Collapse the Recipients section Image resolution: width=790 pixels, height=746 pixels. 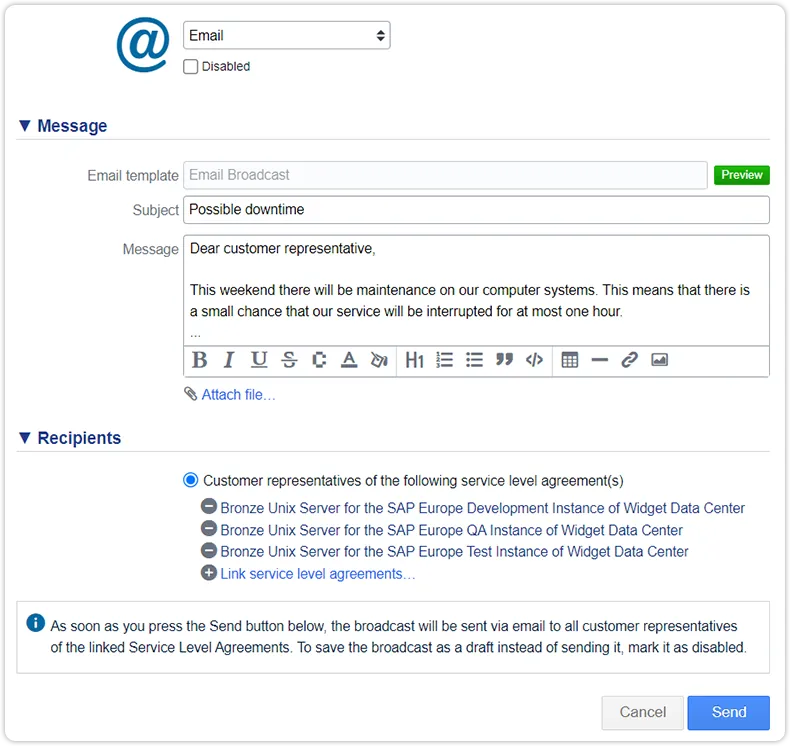coord(25,438)
